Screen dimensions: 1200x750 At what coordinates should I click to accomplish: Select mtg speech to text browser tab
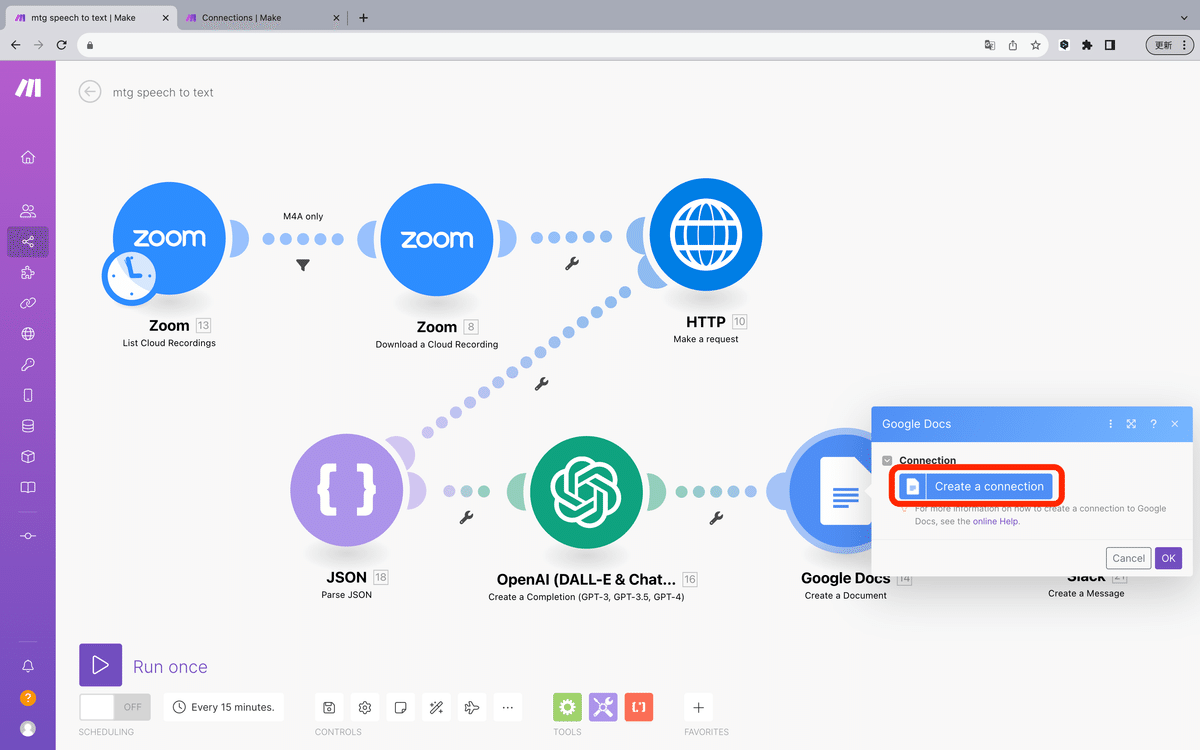[89, 17]
